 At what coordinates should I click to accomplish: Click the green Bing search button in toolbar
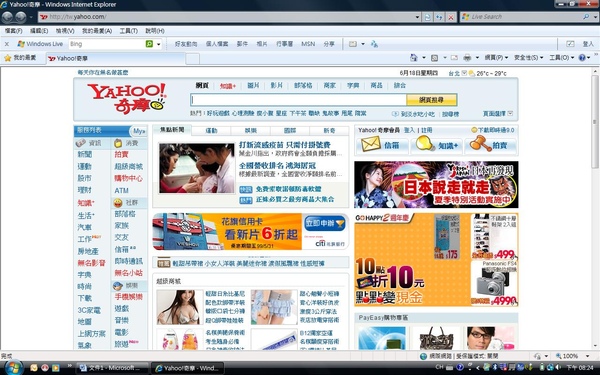(149, 44)
